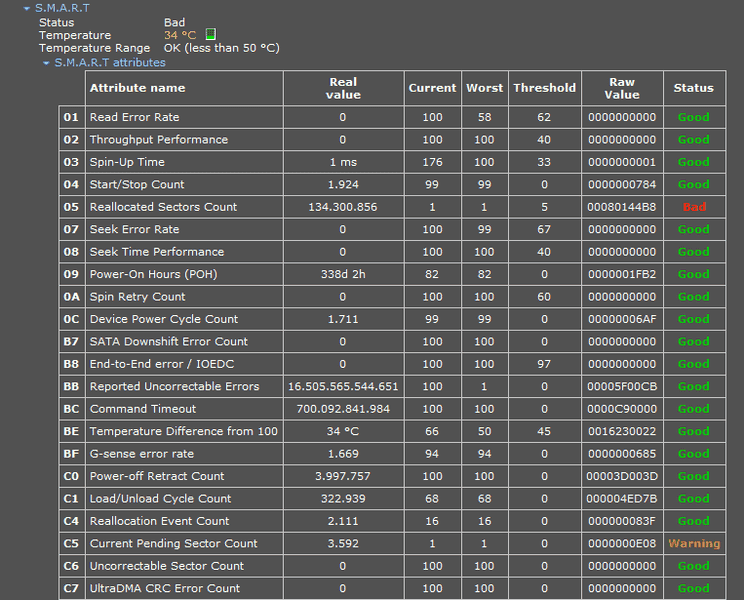The height and width of the screenshot is (600, 744).
Task: Click the orange Warning status cell
Action: point(693,544)
